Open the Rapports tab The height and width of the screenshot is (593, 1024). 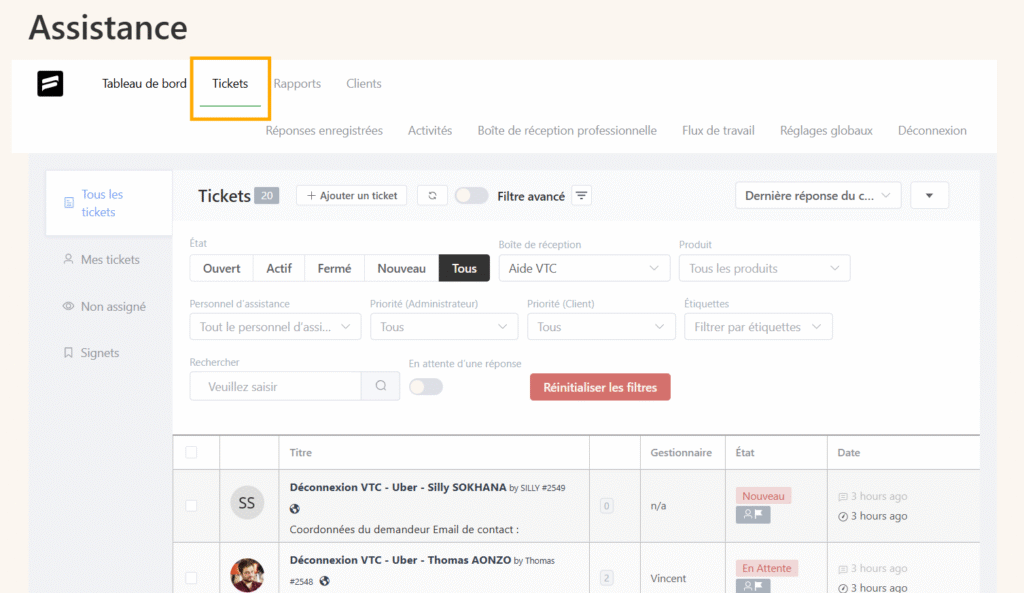(x=297, y=84)
